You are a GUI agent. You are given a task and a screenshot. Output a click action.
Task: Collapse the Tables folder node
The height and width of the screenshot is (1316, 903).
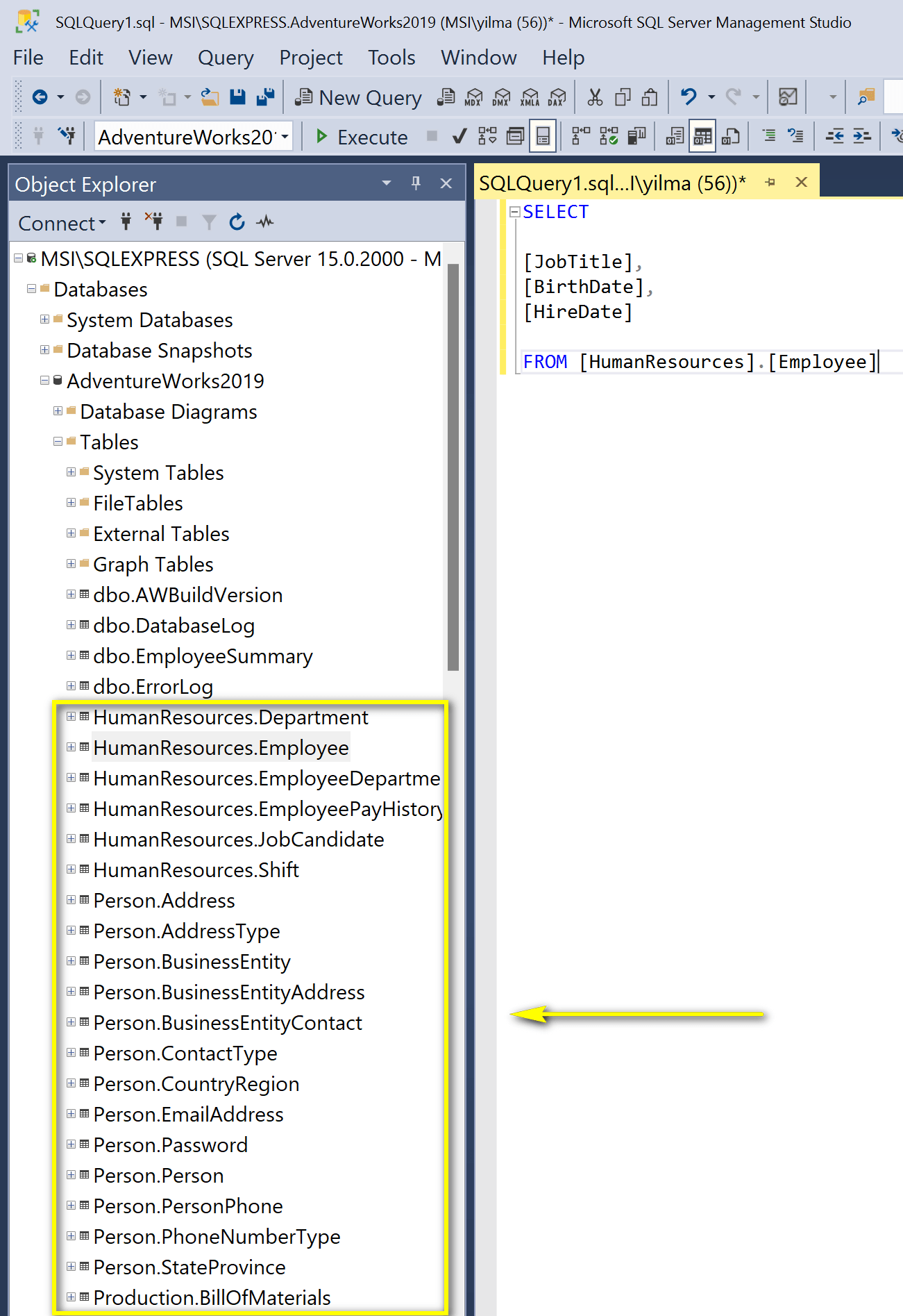(x=58, y=442)
